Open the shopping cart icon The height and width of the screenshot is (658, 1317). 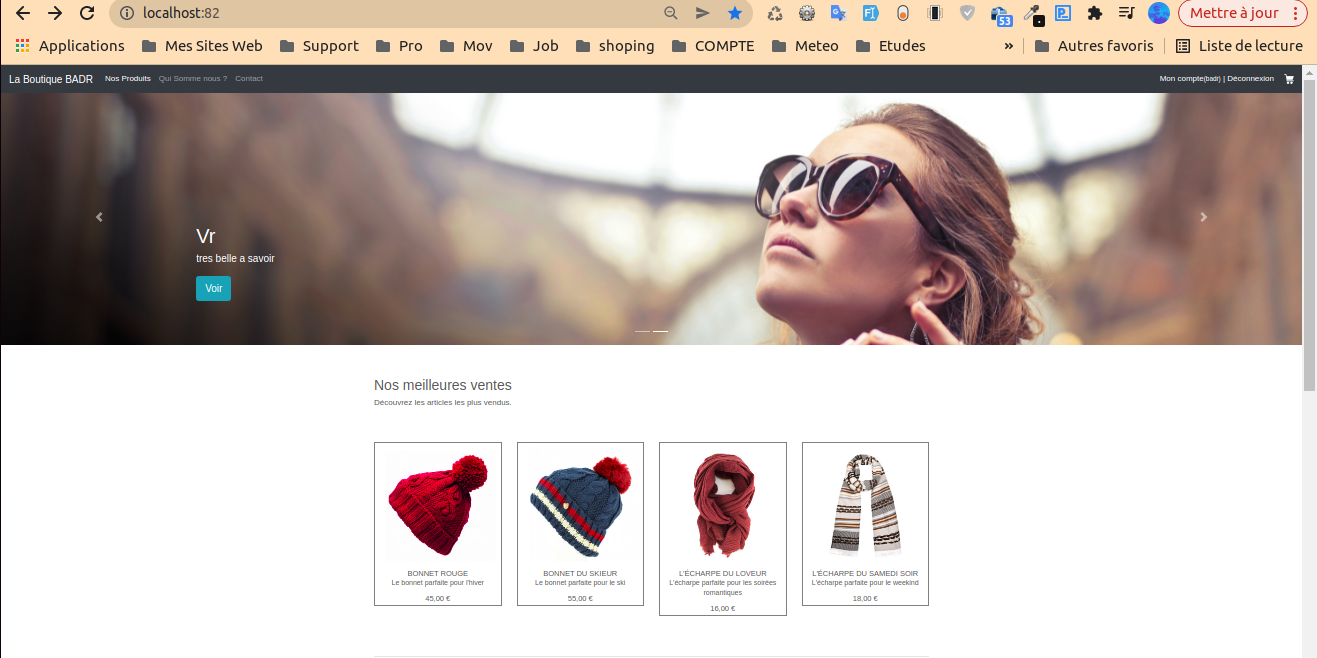pyautogui.click(x=1289, y=79)
